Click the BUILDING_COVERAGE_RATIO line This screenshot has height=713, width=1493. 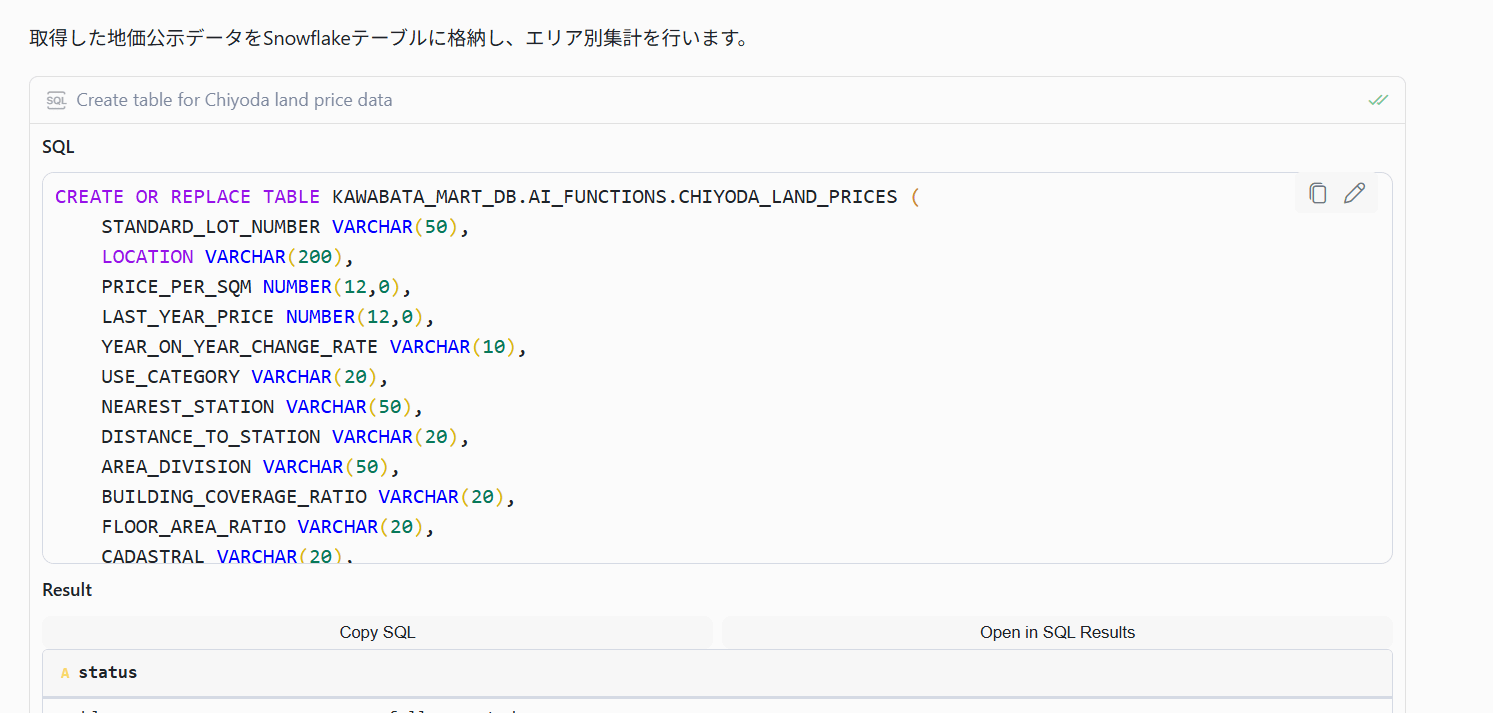308,497
